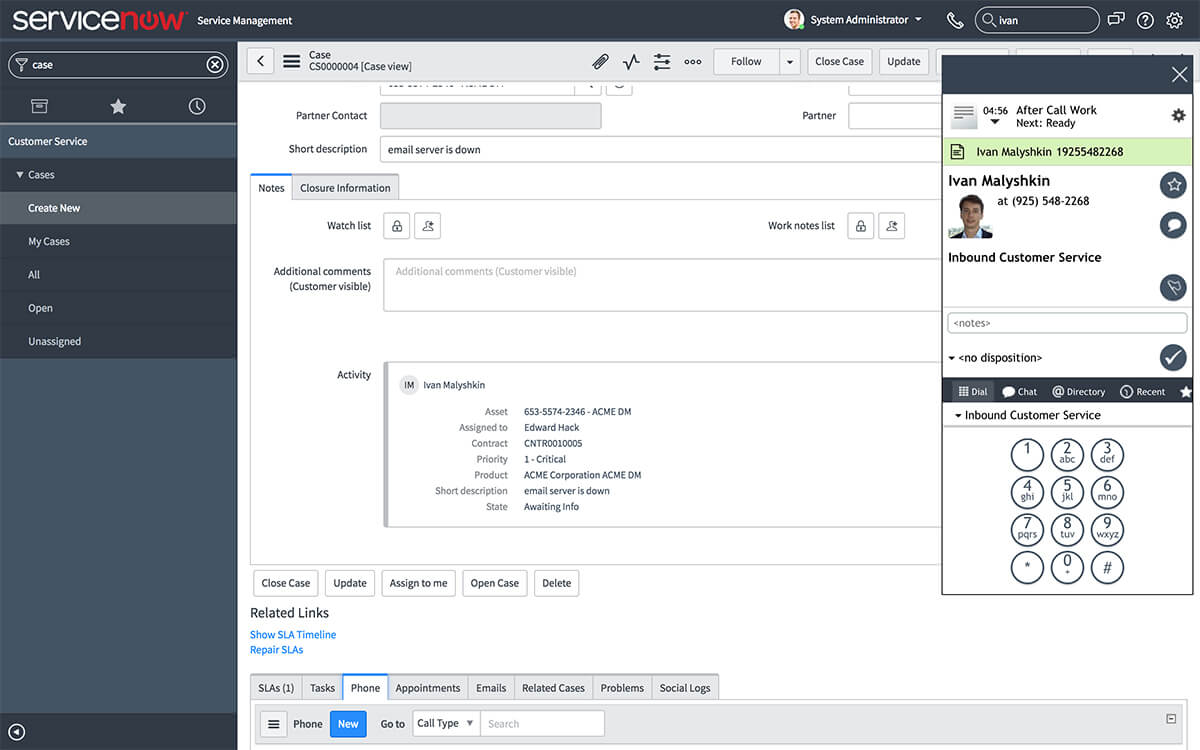Open the Call Type dropdown
This screenshot has width=1200, height=750.
(444, 723)
